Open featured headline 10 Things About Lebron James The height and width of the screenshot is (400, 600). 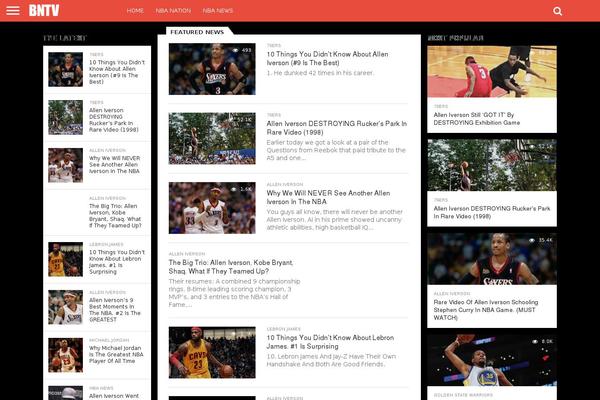click(330, 342)
